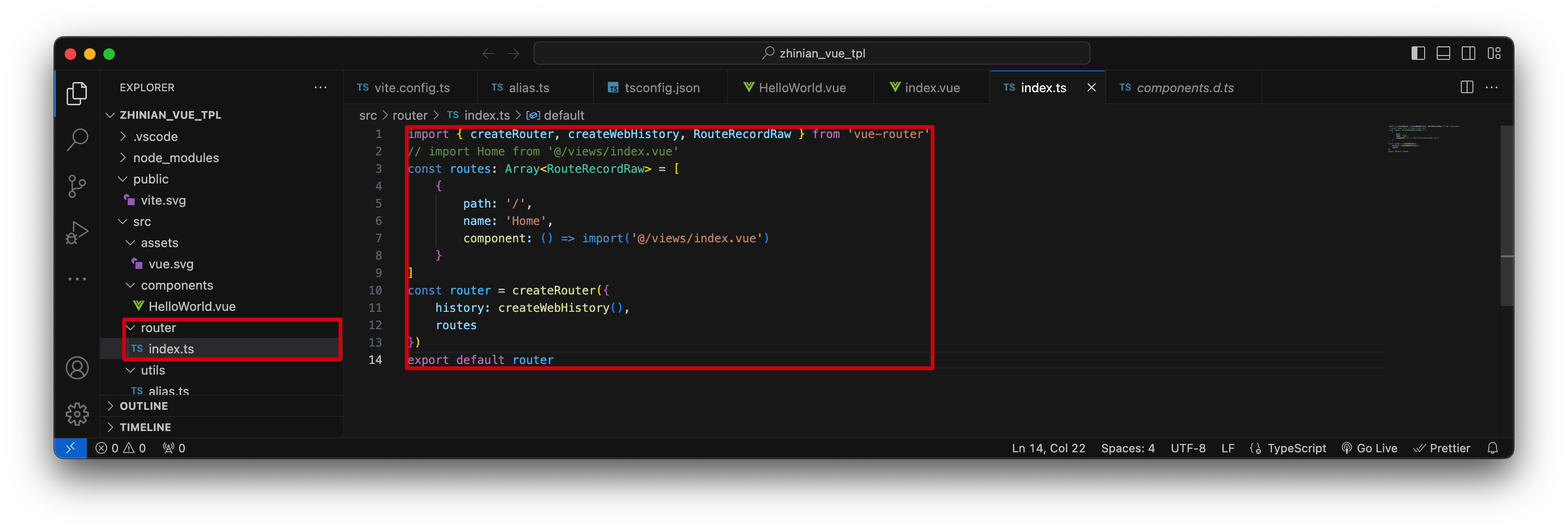Open the Search view icon
This screenshot has height=530, width=1568.
click(77, 139)
